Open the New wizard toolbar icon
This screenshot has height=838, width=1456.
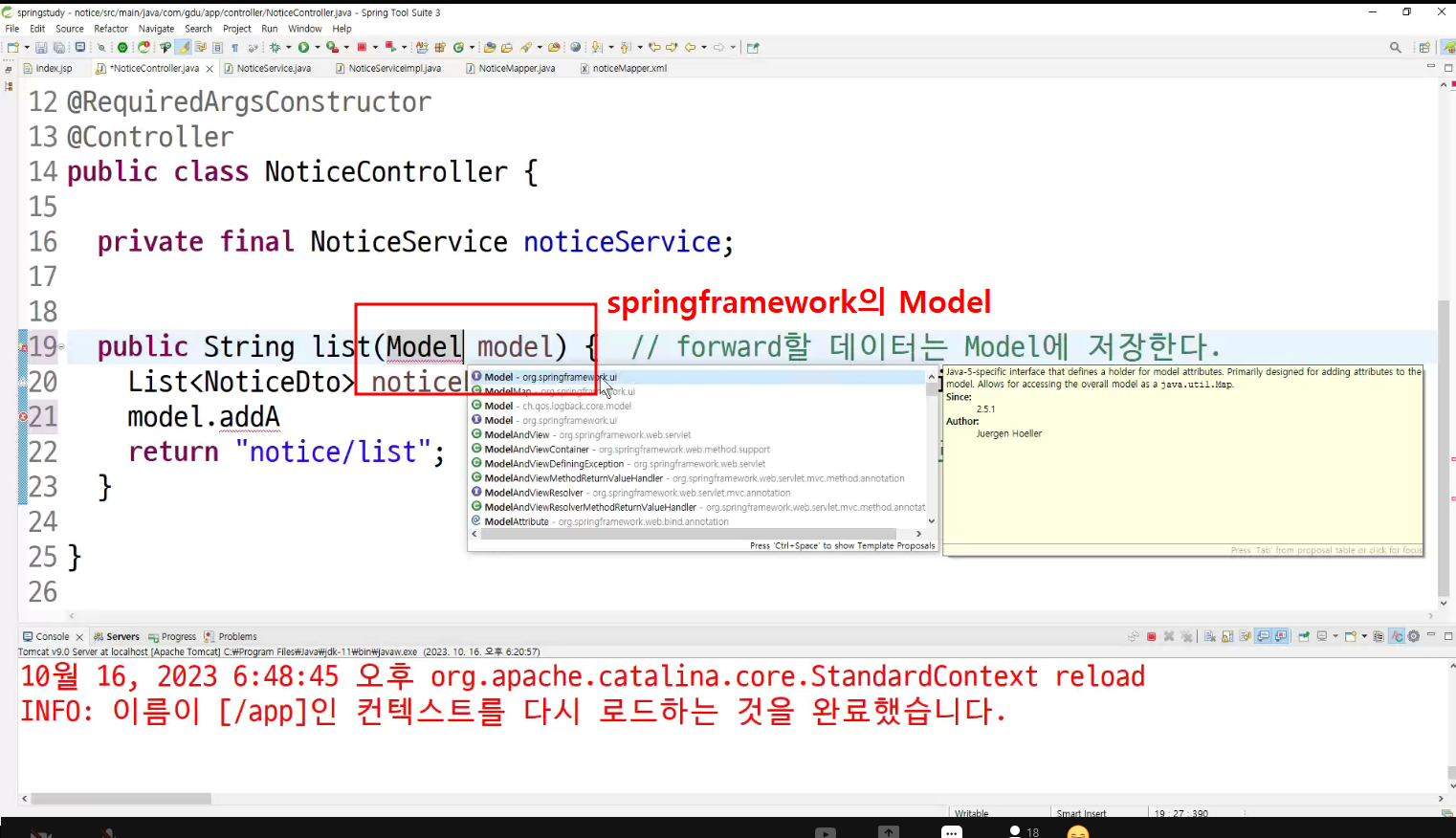click(x=12, y=47)
